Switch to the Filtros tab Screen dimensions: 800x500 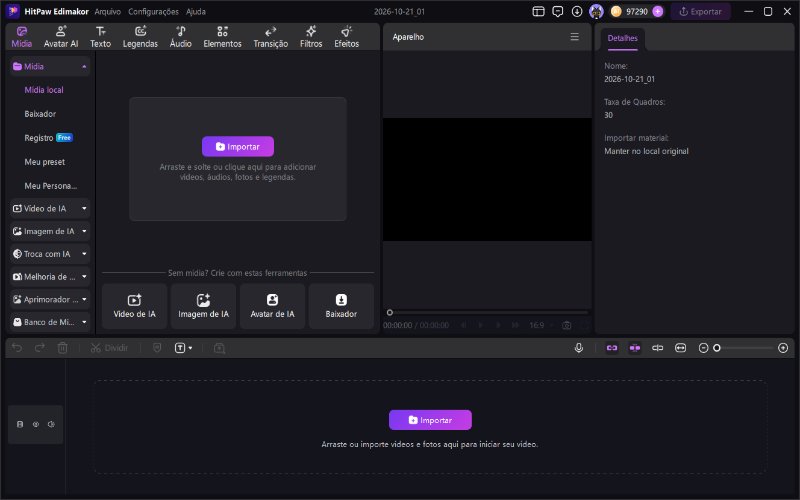(311, 37)
